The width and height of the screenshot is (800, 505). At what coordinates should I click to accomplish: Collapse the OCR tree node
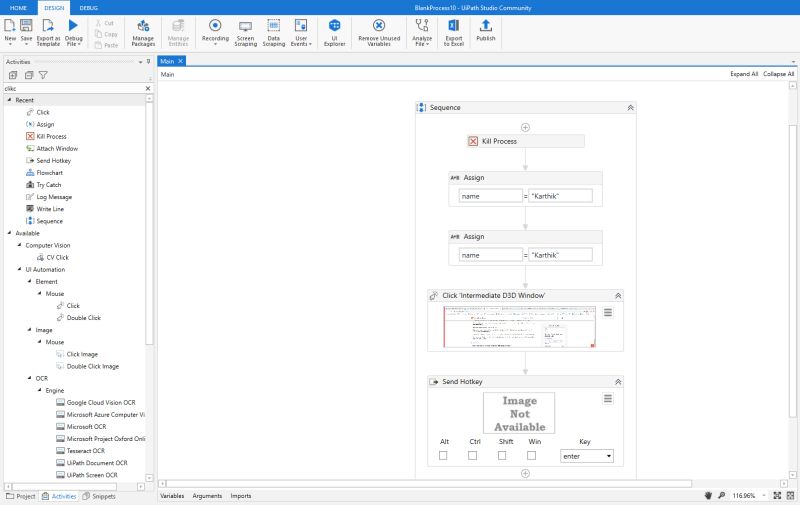pos(30,378)
